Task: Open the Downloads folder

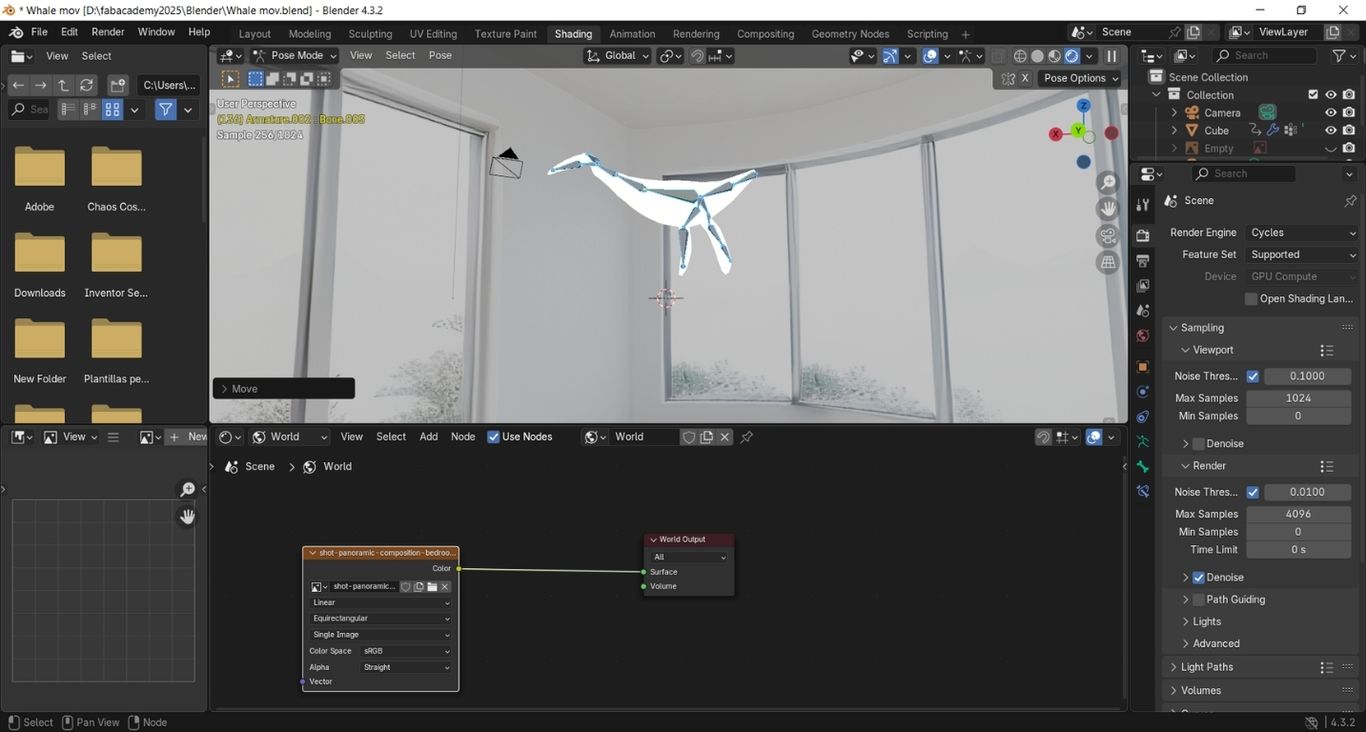Action: click(40, 265)
